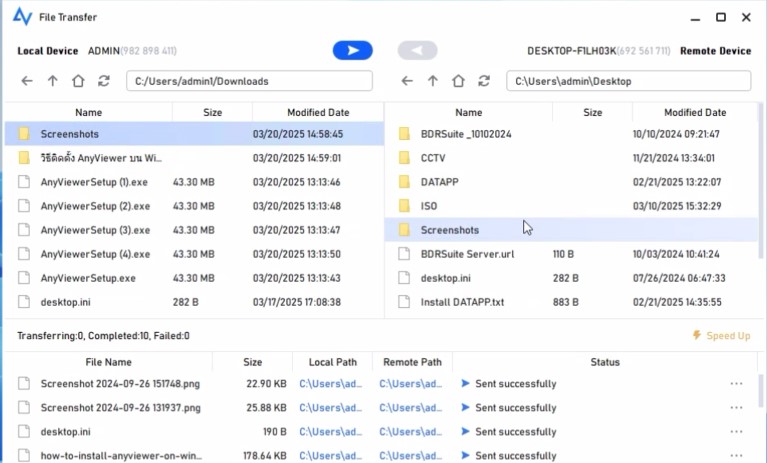Open remote device home folder

point(458,81)
